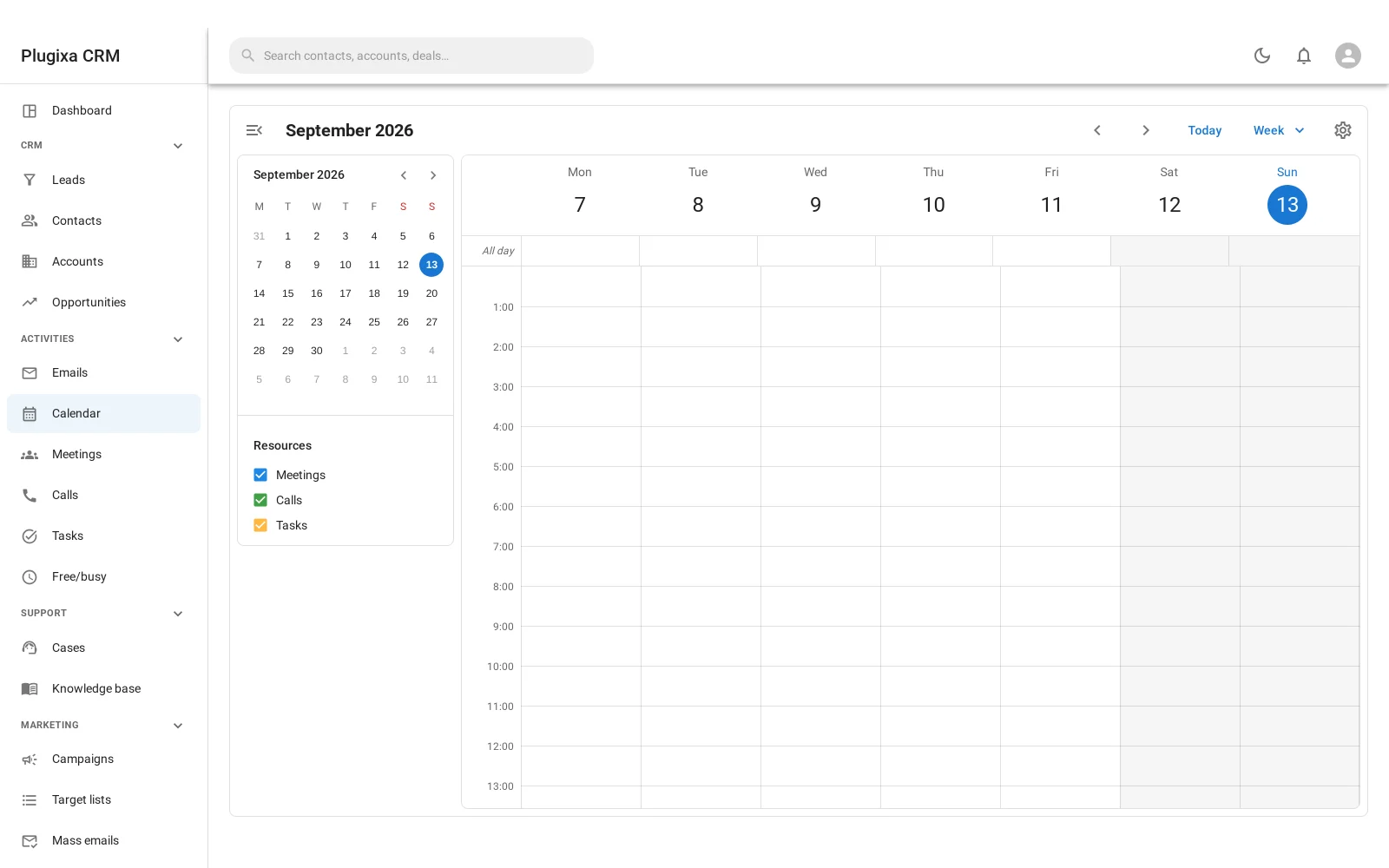Screen dimensions: 1389x868
Task: Open Emails envelope icon
Action: [30, 372]
